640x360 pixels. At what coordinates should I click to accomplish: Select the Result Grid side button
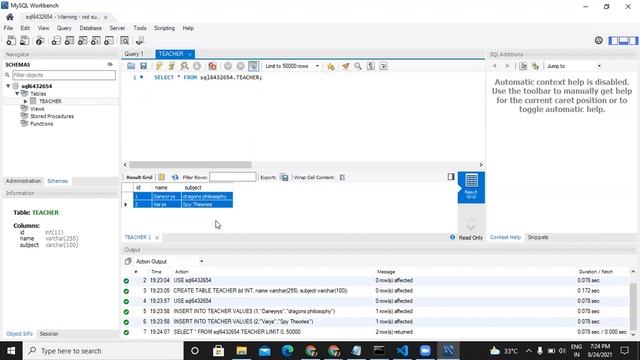click(x=471, y=187)
